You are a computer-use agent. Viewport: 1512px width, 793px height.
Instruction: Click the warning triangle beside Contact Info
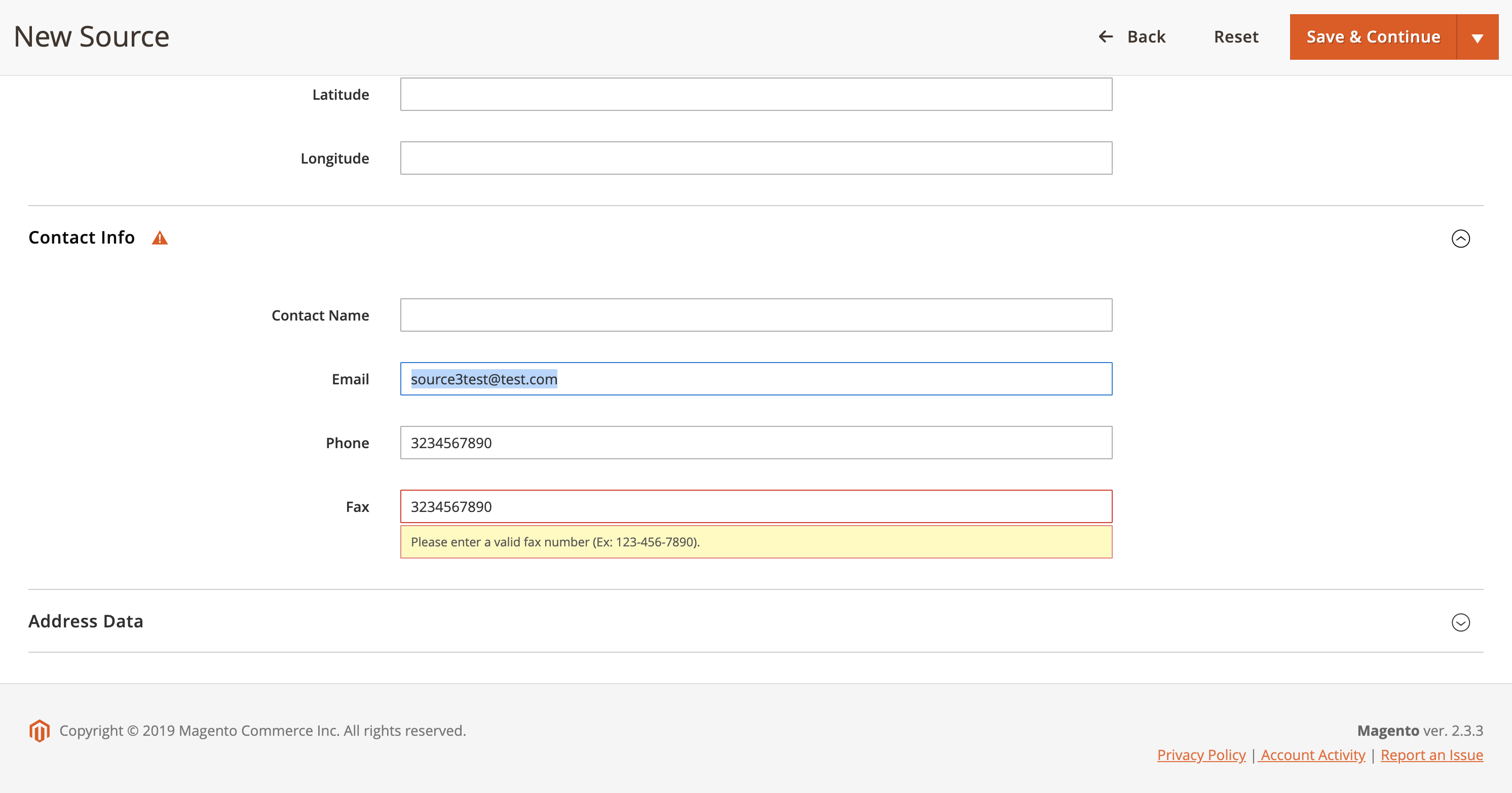click(159, 237)
